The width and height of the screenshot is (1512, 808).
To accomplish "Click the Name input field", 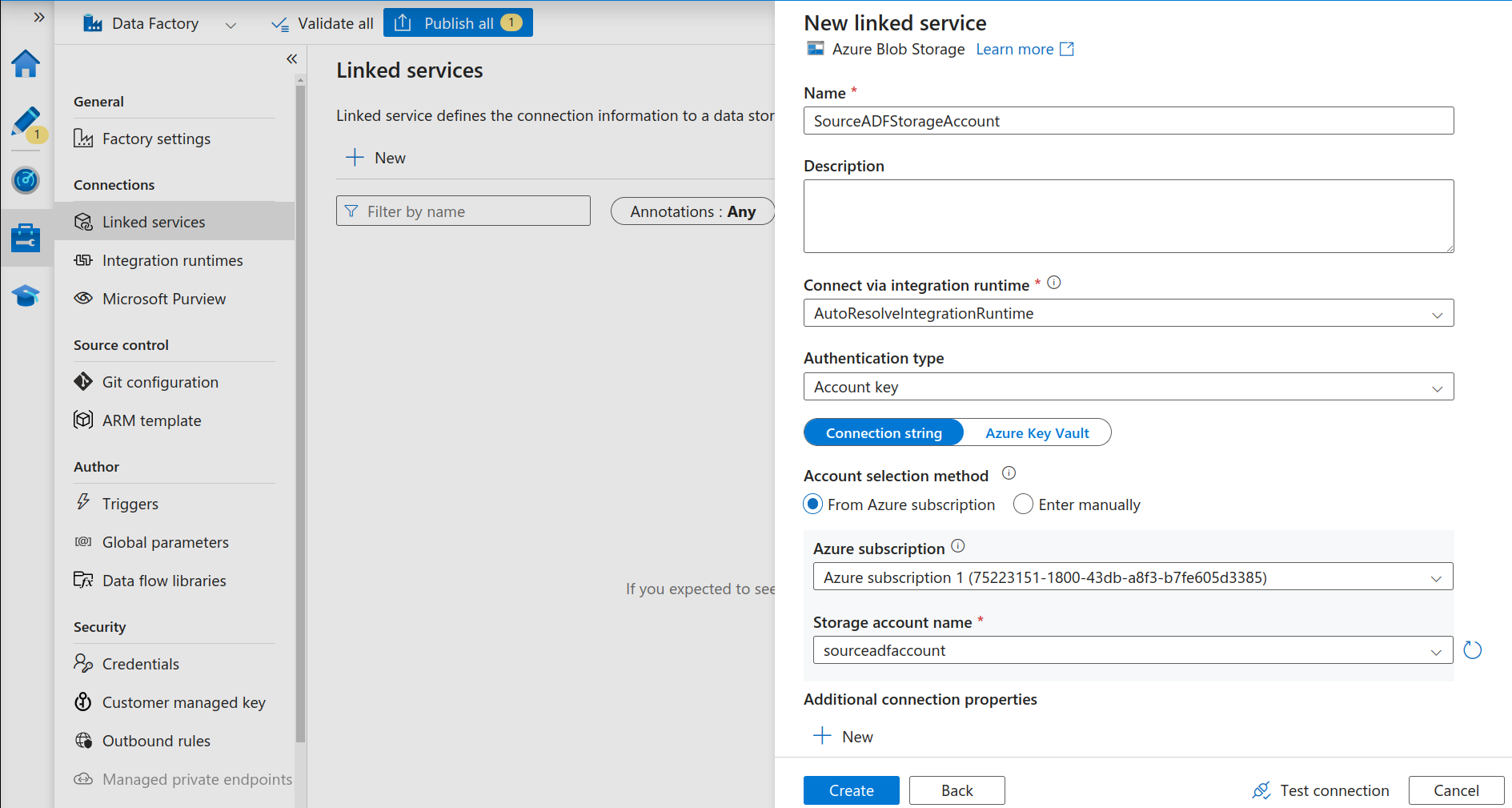I will tap(1129, 121).
